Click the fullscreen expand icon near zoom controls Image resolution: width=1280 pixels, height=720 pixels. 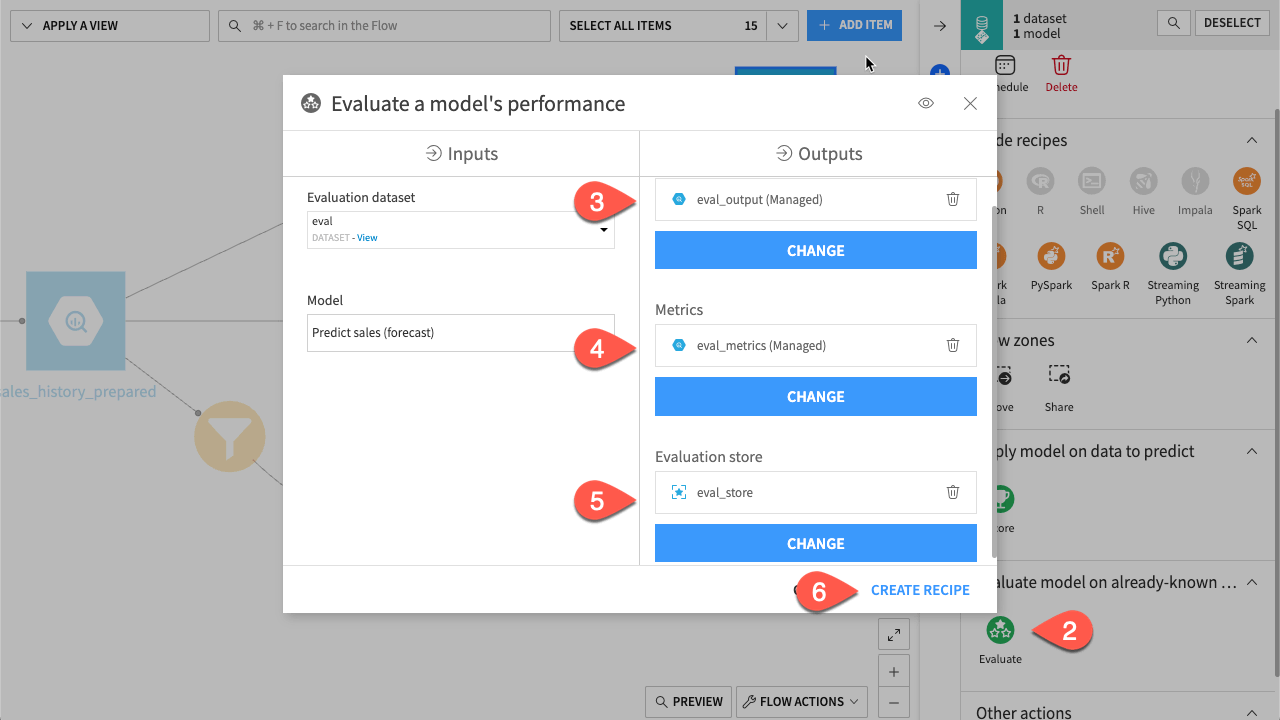pyautogui.click(x=893, y=634)
